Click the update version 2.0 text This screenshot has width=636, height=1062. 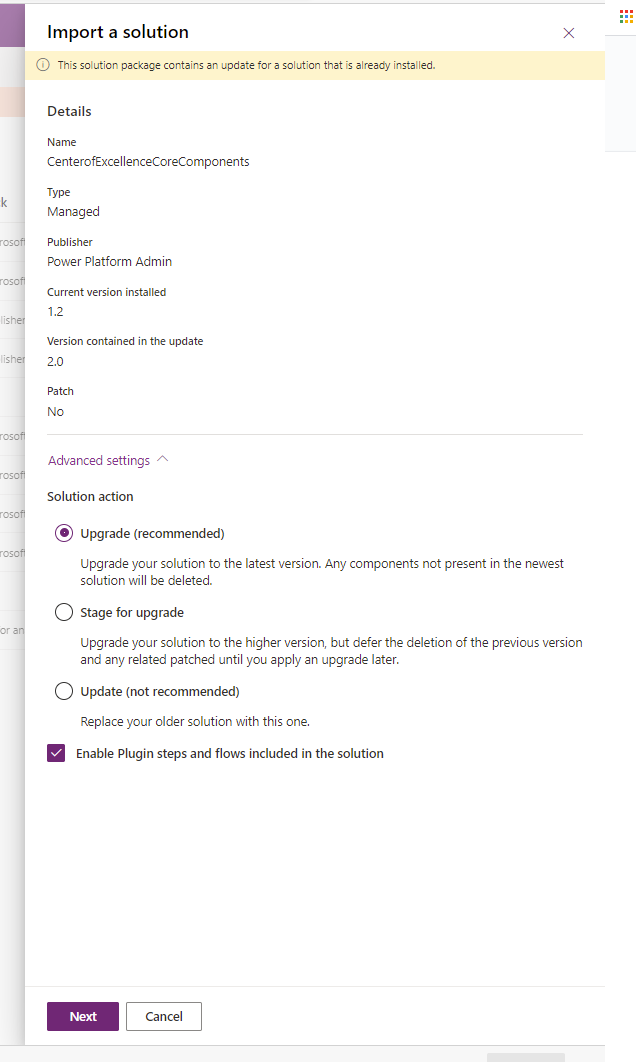click(55, 361)
